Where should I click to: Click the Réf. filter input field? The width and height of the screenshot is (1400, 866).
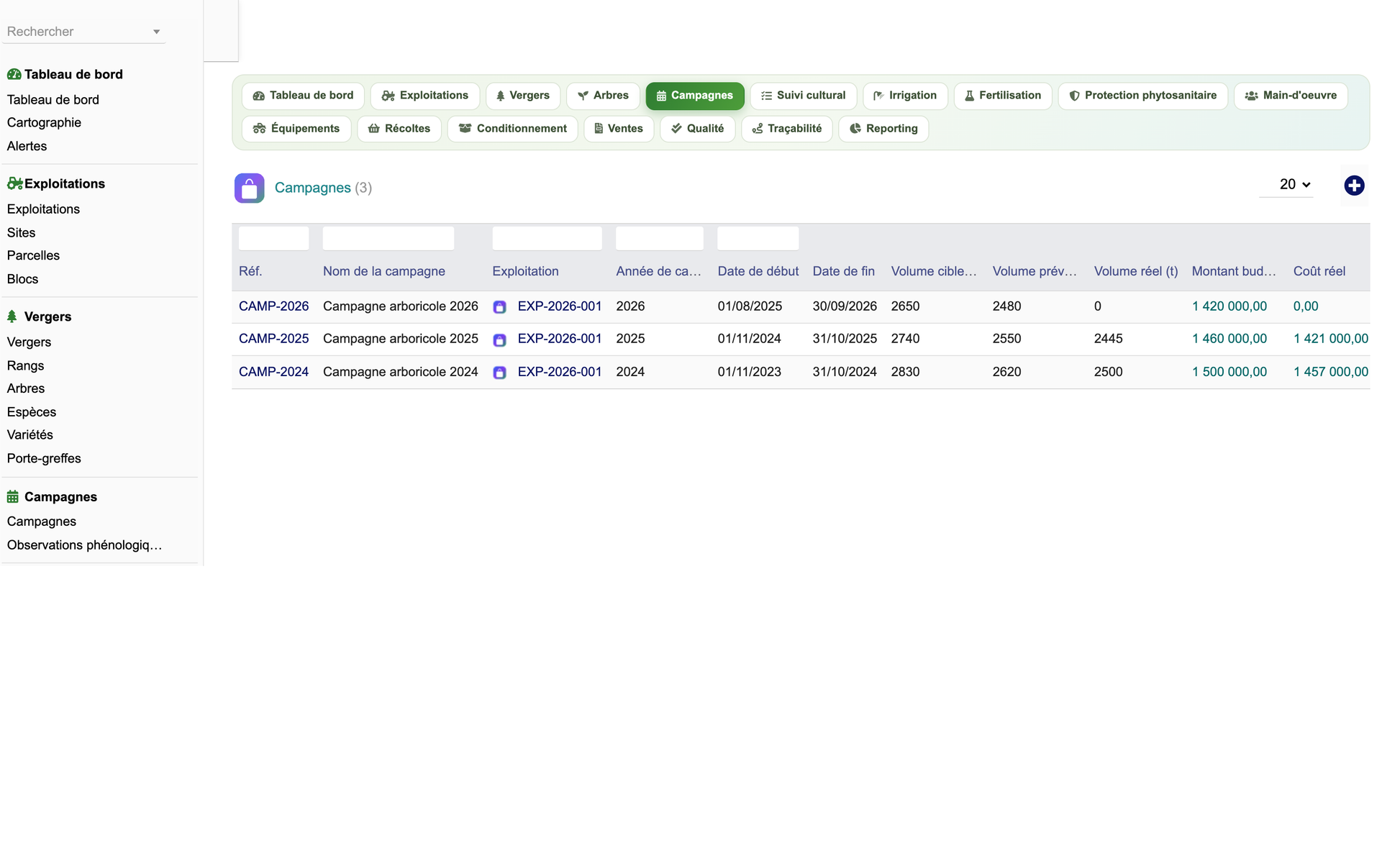click(273, 238)
